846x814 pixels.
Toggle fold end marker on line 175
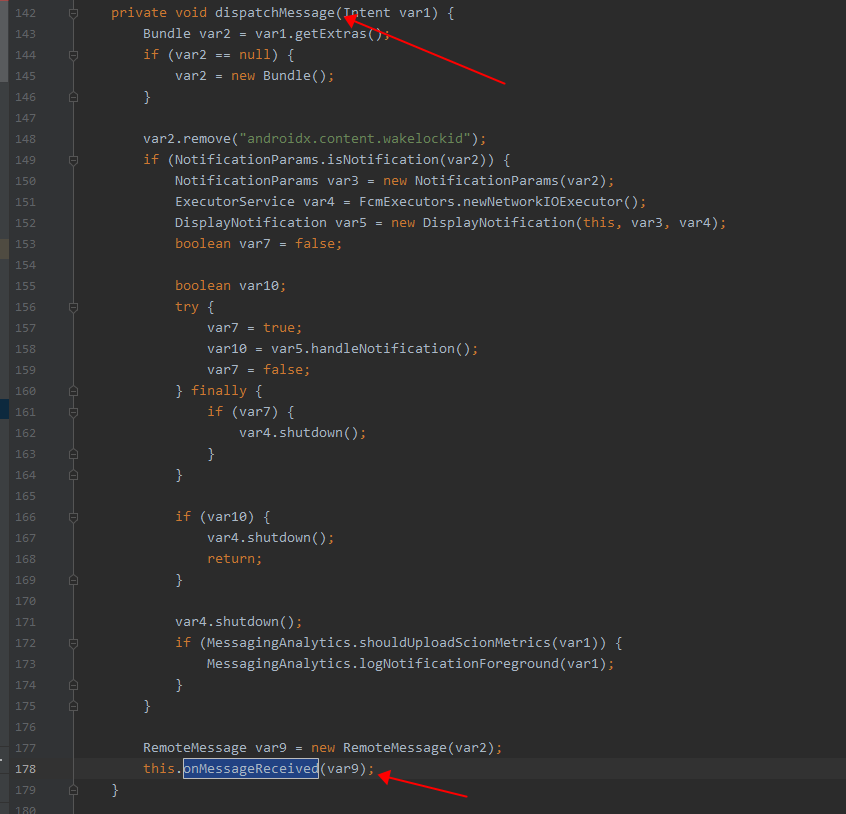73,706
